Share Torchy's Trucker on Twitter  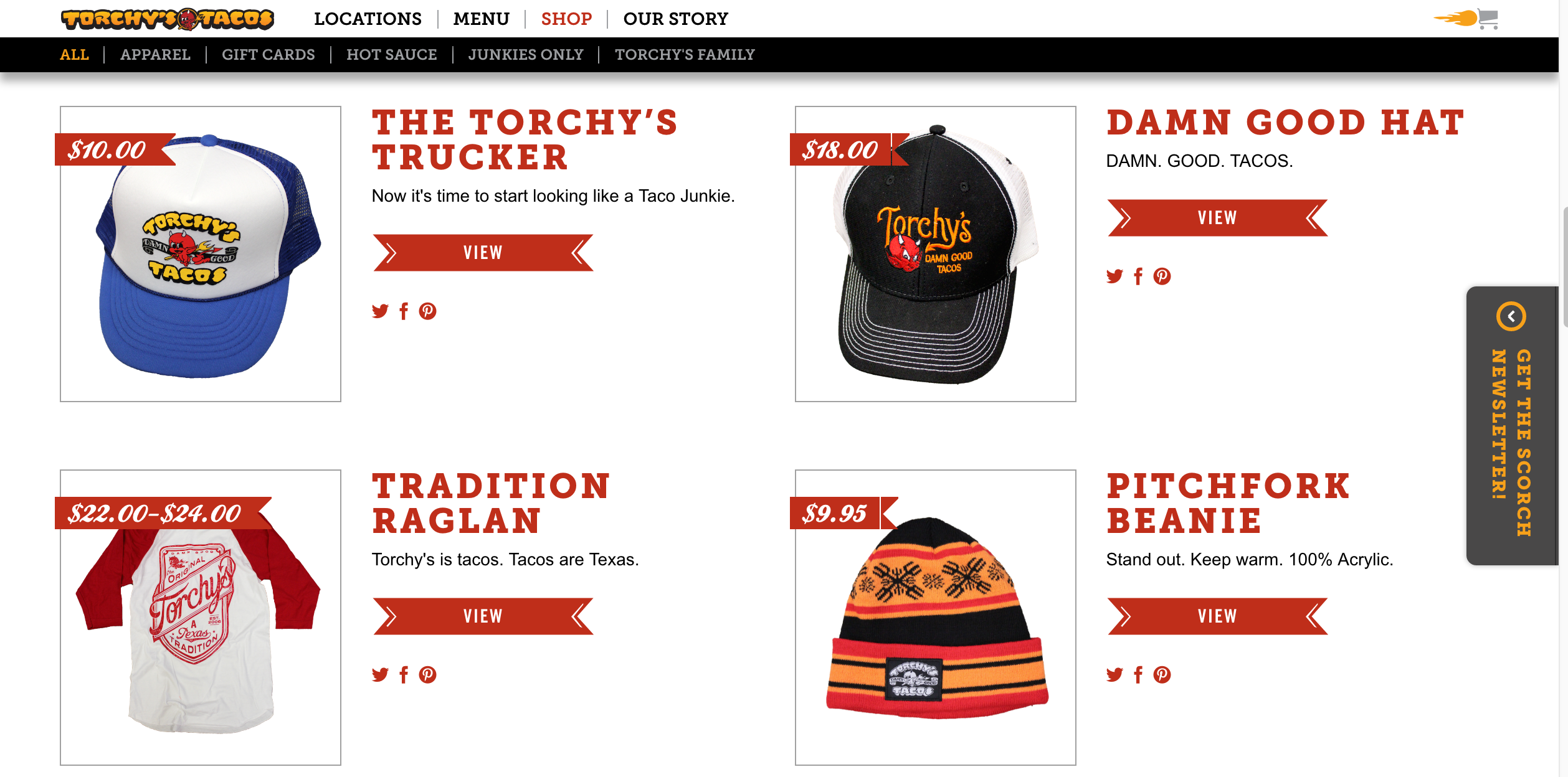[380, 311]
